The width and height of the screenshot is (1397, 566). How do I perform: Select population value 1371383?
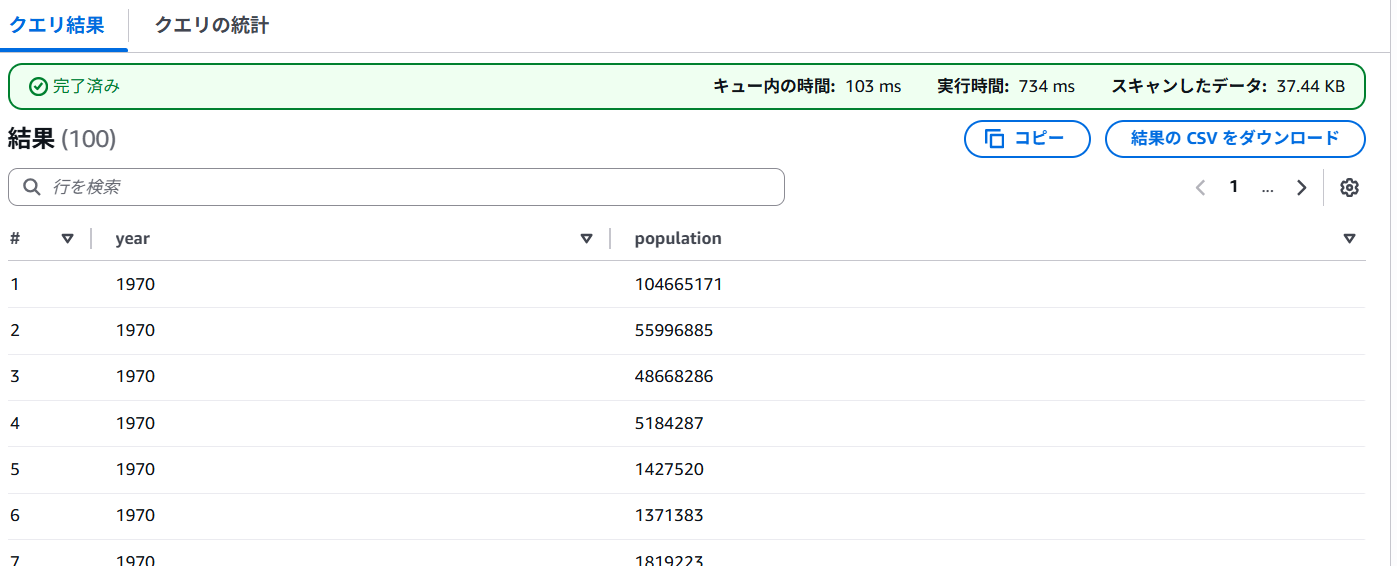click(669, 515)
